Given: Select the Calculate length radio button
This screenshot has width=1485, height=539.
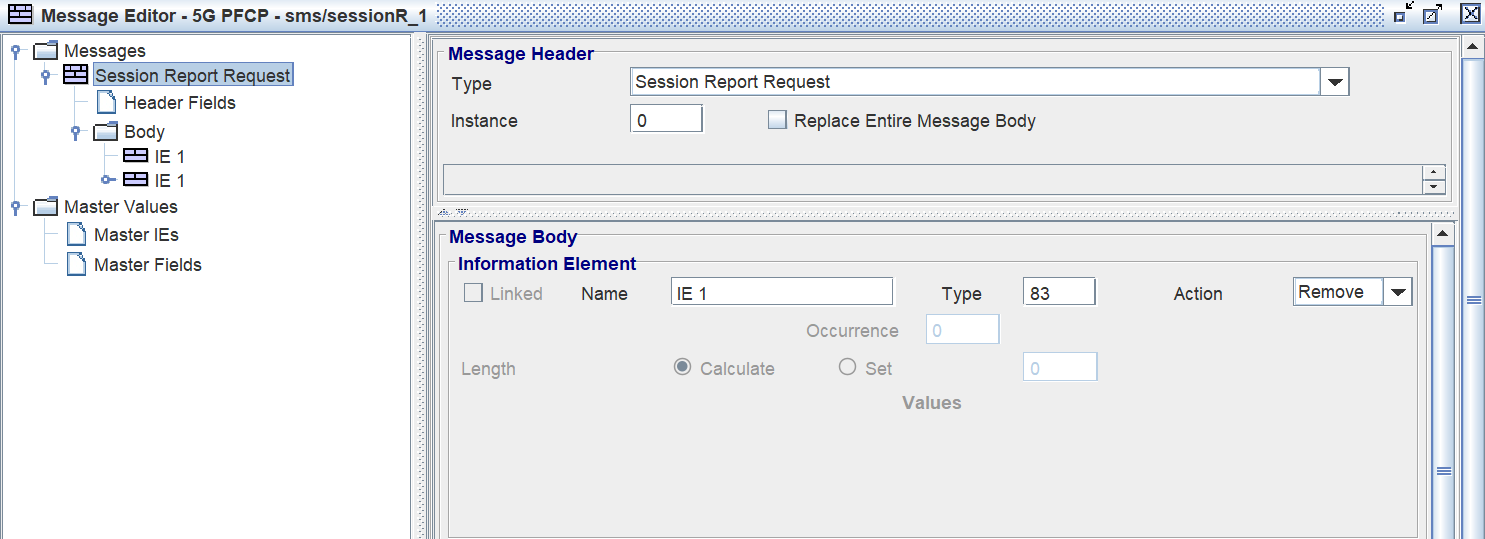Looking at the screenshot, I should (x=683, y=367).
